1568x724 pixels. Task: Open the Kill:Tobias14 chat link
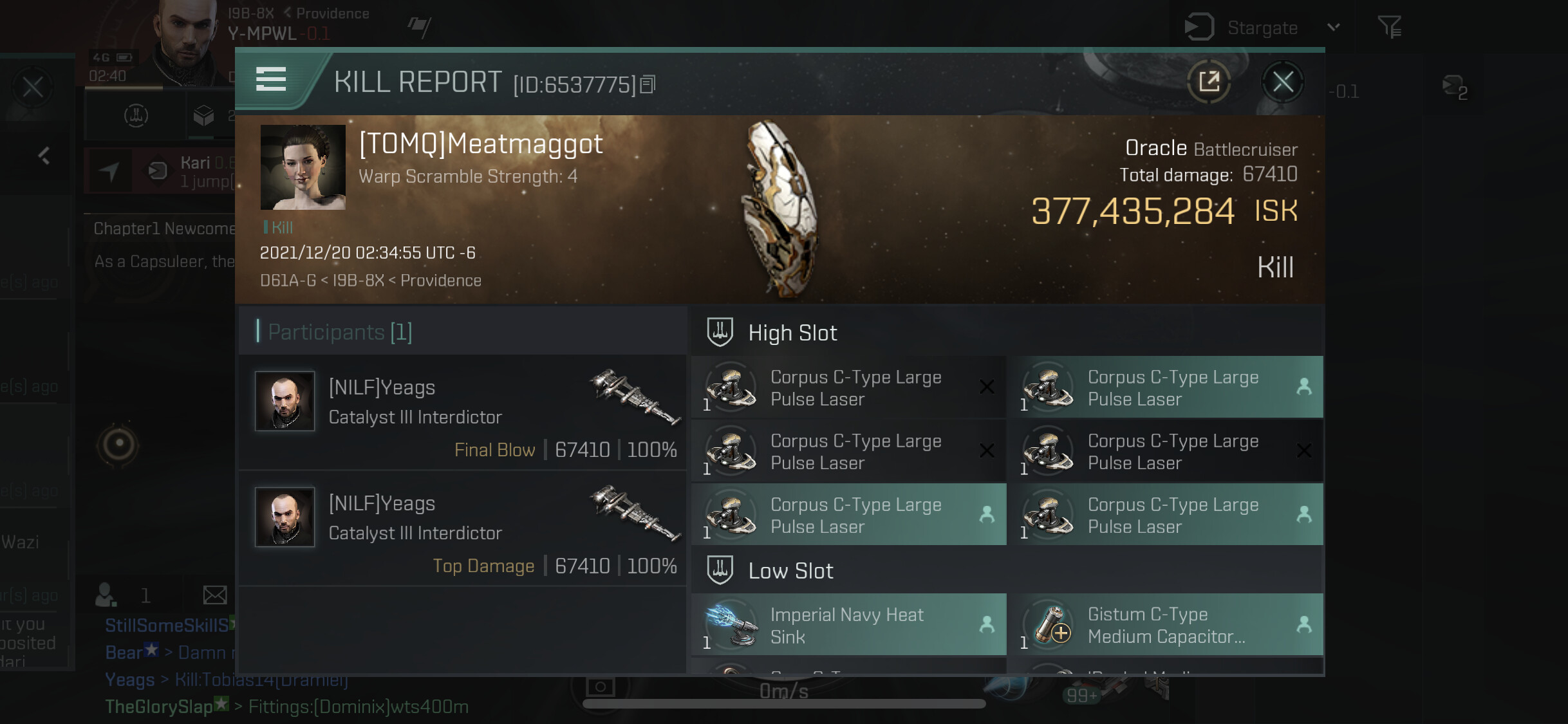tap(261, 680)
